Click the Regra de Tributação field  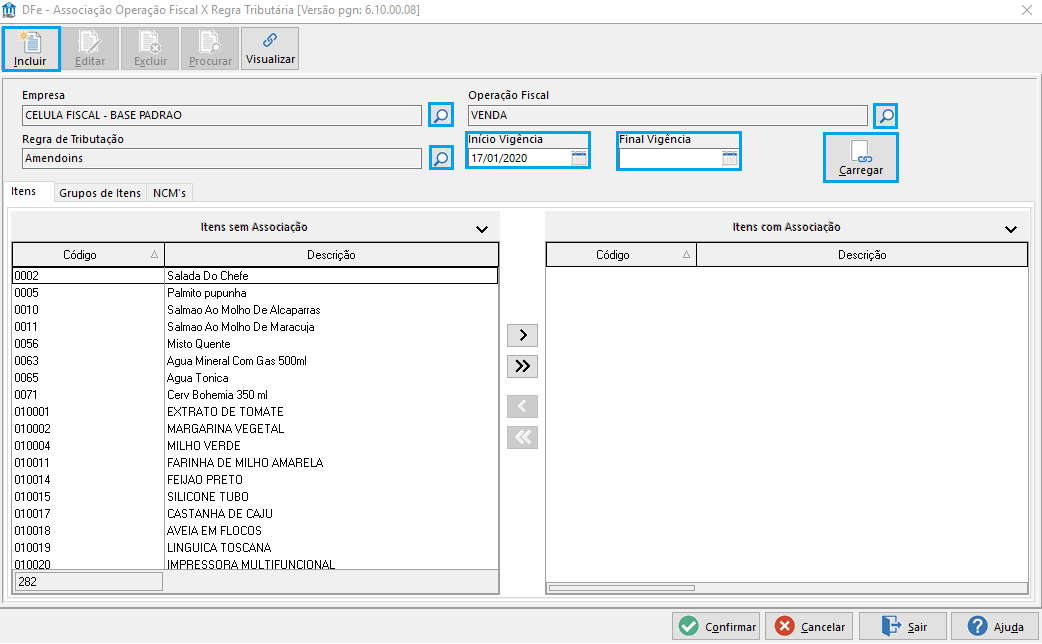click(222, 158)
